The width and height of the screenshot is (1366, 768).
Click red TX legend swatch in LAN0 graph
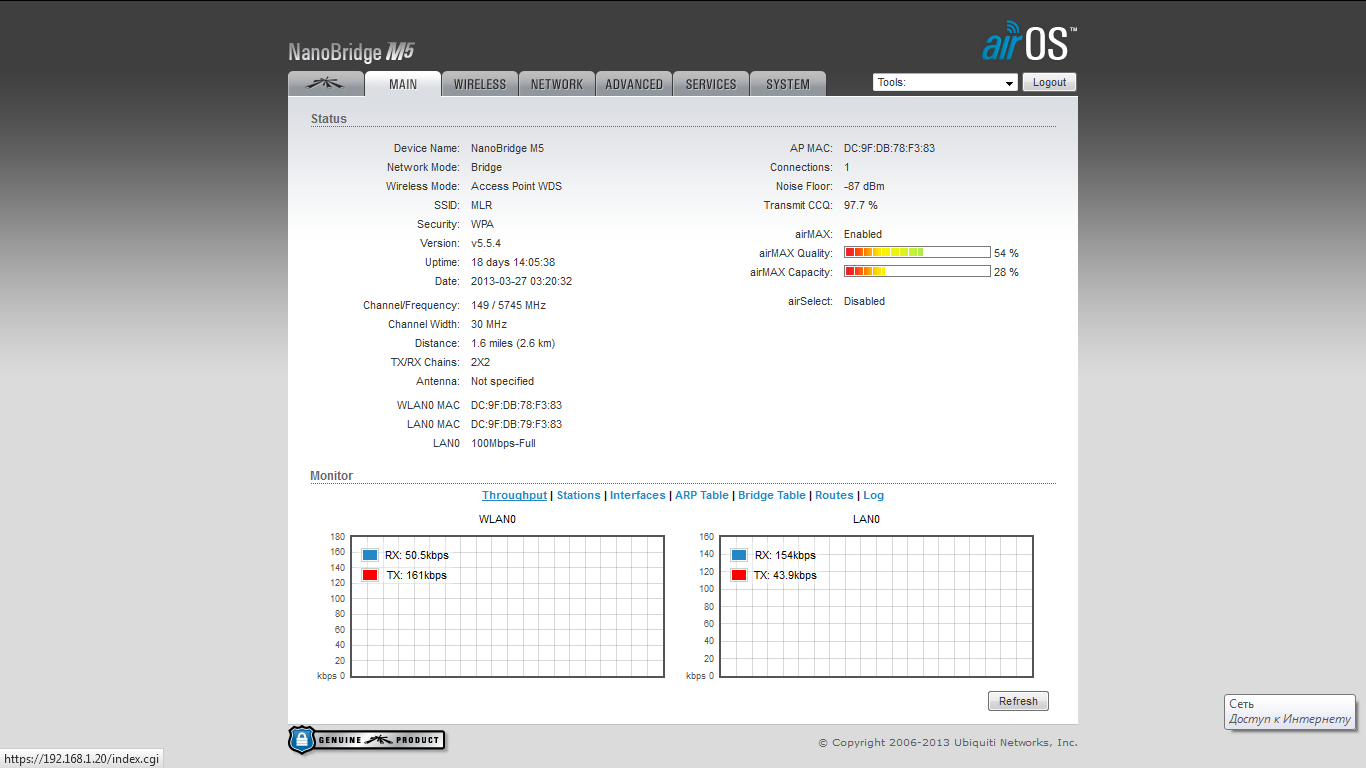(x=739, y=575)
